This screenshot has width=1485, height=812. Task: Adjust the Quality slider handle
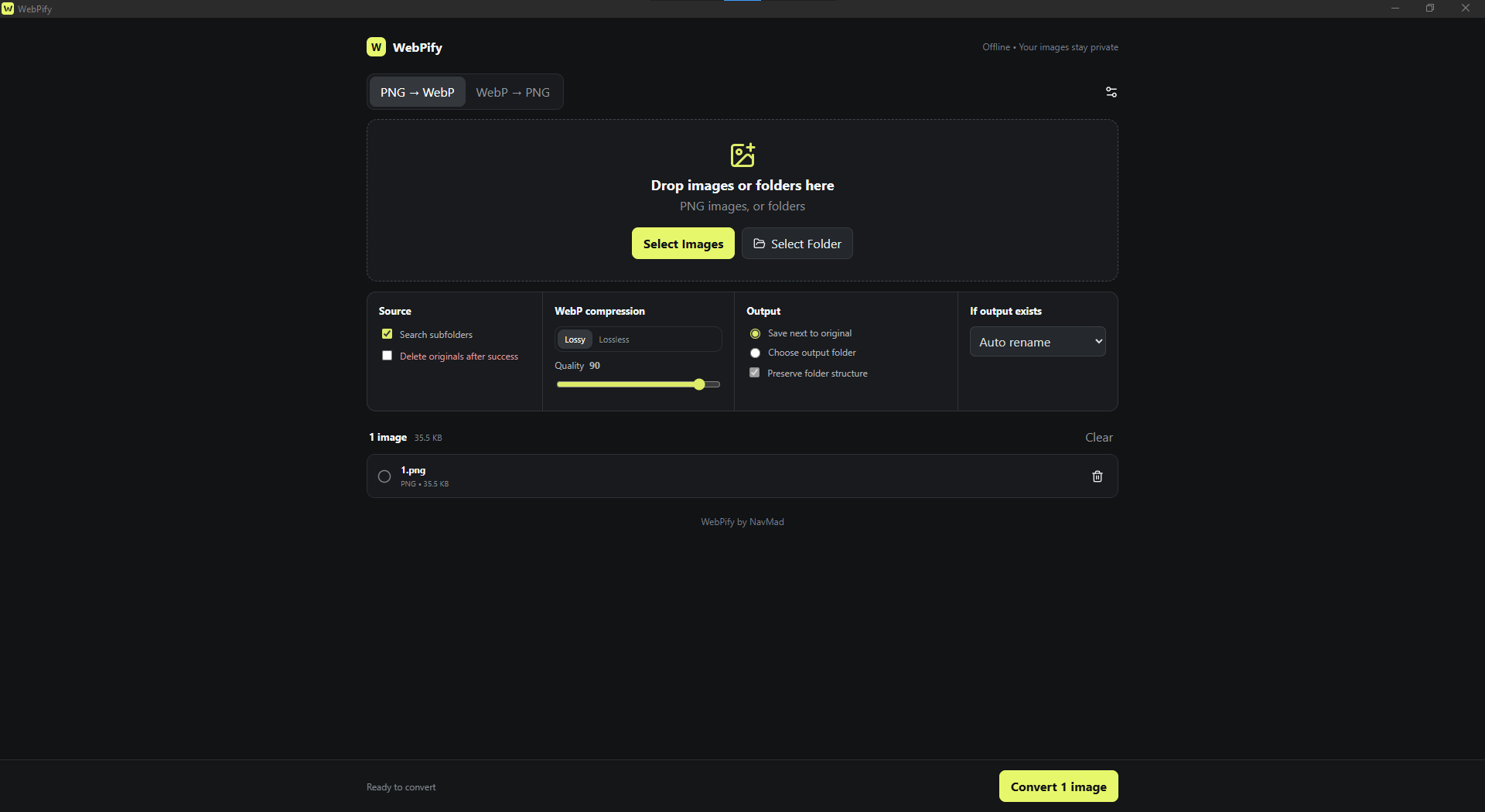tap(699, 384)
